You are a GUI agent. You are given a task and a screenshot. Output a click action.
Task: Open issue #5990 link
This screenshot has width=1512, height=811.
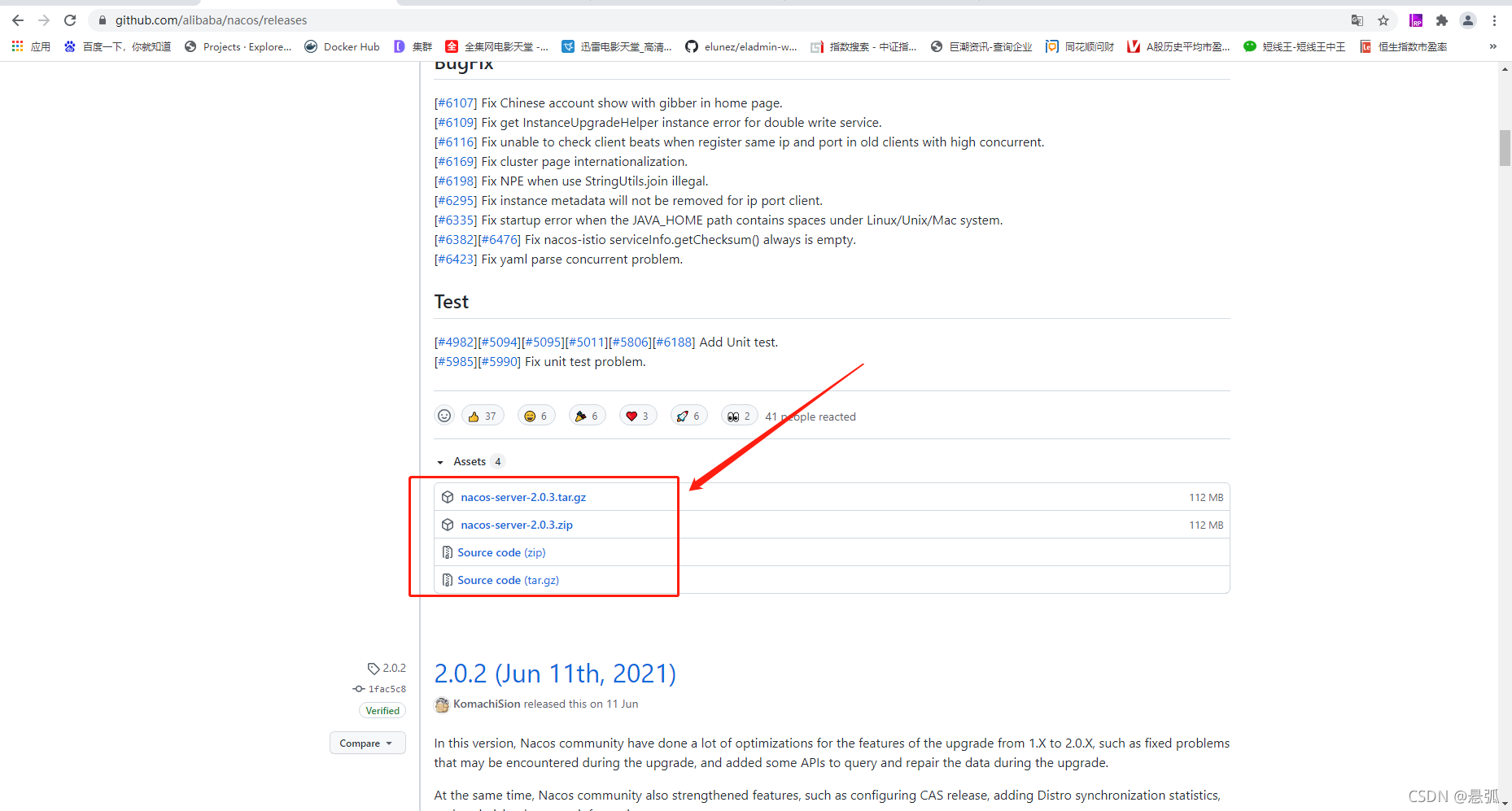(x=500, y=362)
